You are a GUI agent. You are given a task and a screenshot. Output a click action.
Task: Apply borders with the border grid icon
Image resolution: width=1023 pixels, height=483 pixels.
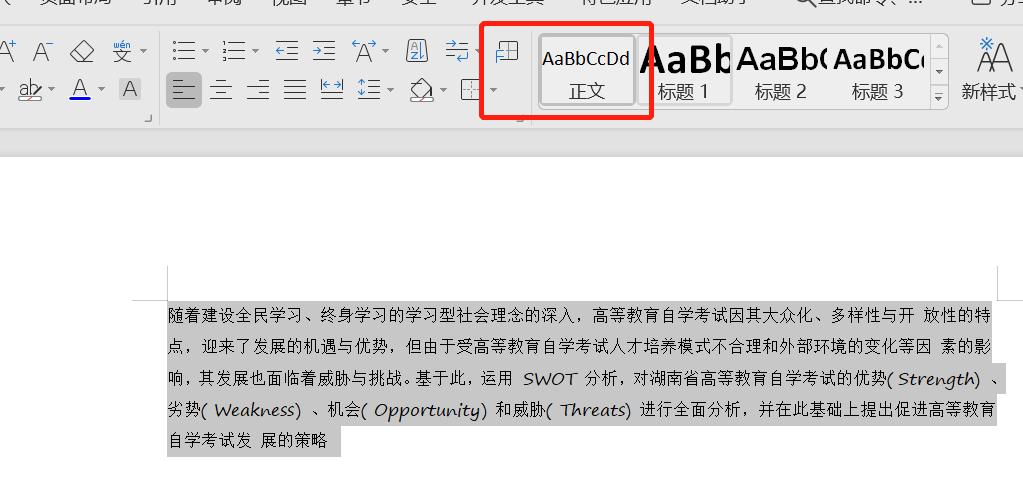coord(471,89)
